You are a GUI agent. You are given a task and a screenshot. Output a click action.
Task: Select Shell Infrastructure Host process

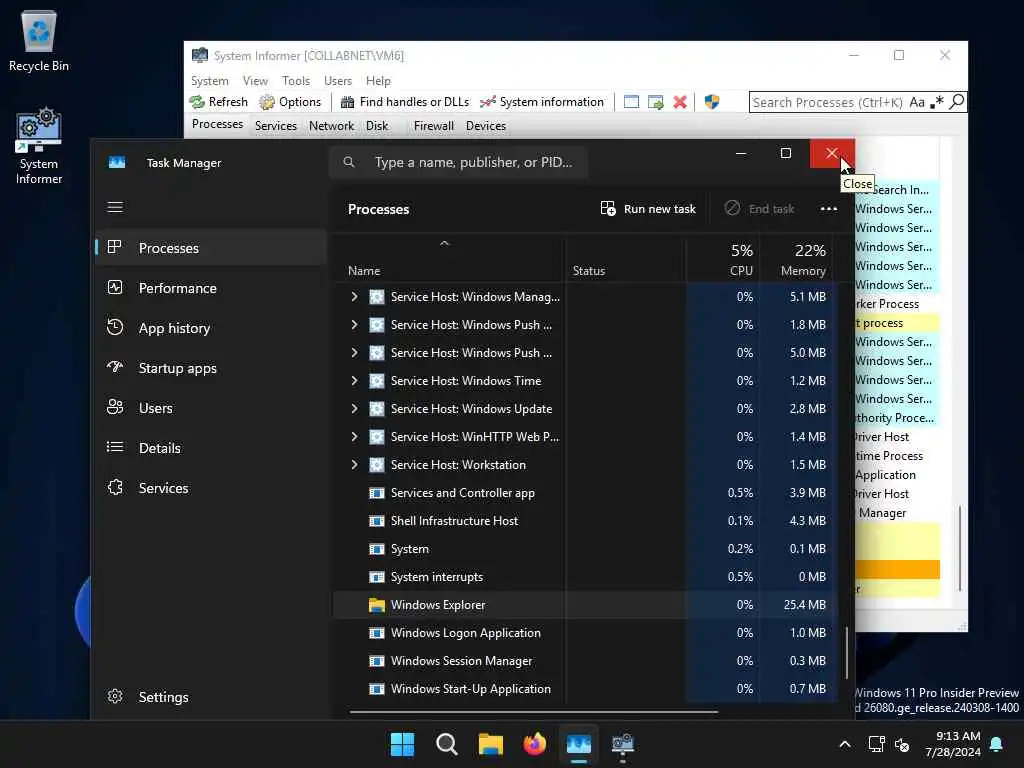(586, 521)
